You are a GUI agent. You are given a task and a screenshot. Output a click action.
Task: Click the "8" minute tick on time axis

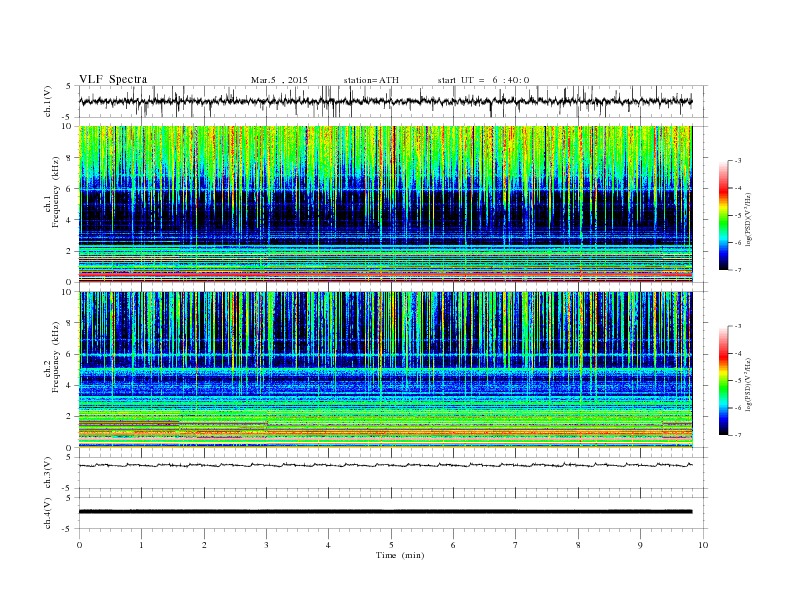578,545
